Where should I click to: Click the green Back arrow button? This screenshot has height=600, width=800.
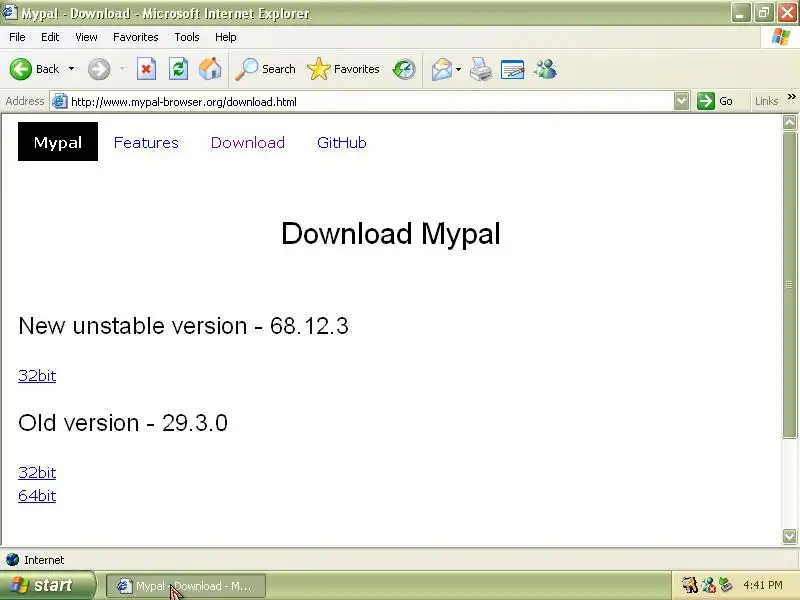coord(21,69)
